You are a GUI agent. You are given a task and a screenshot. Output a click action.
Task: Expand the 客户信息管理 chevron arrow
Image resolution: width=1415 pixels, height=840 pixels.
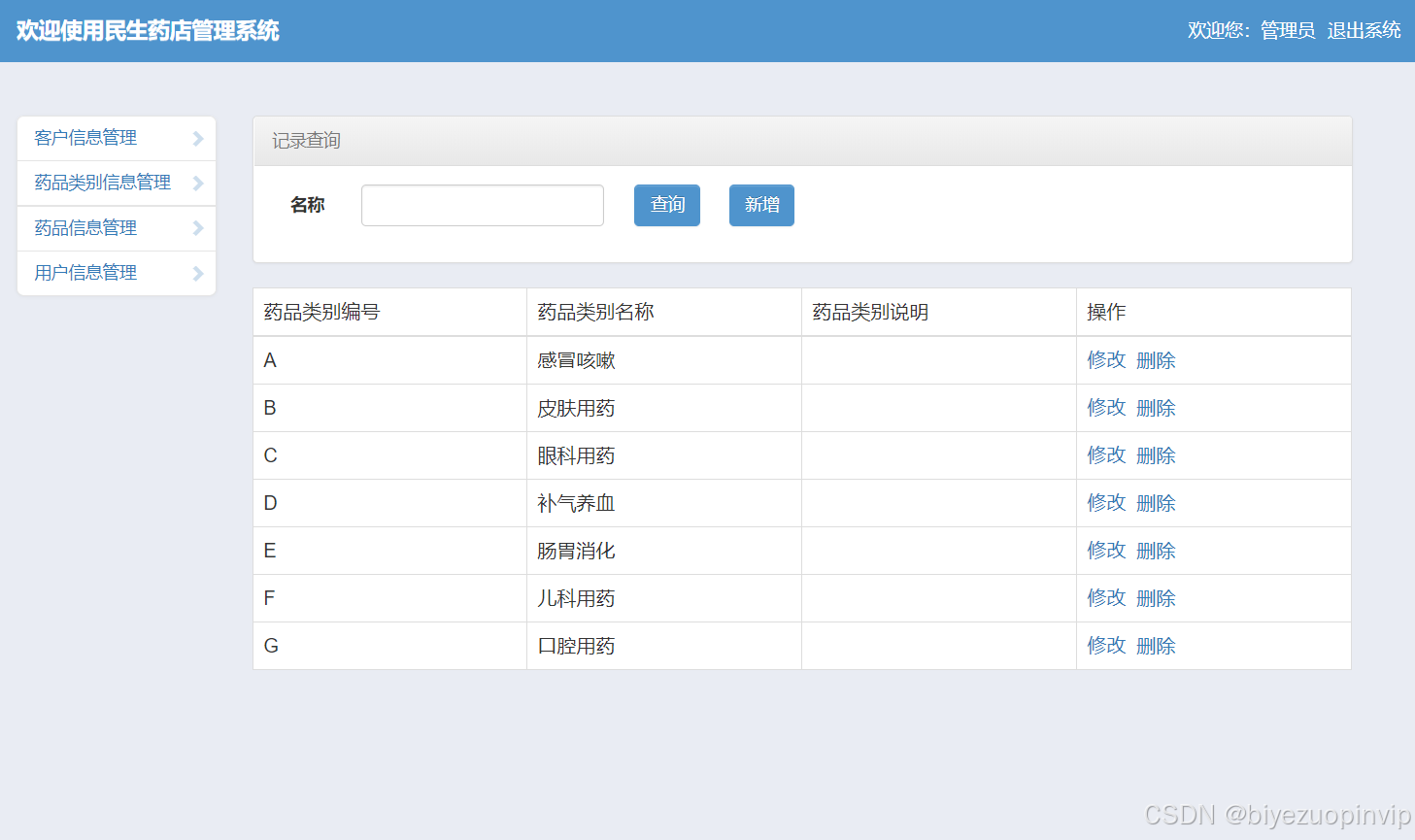tap(198, 139)
